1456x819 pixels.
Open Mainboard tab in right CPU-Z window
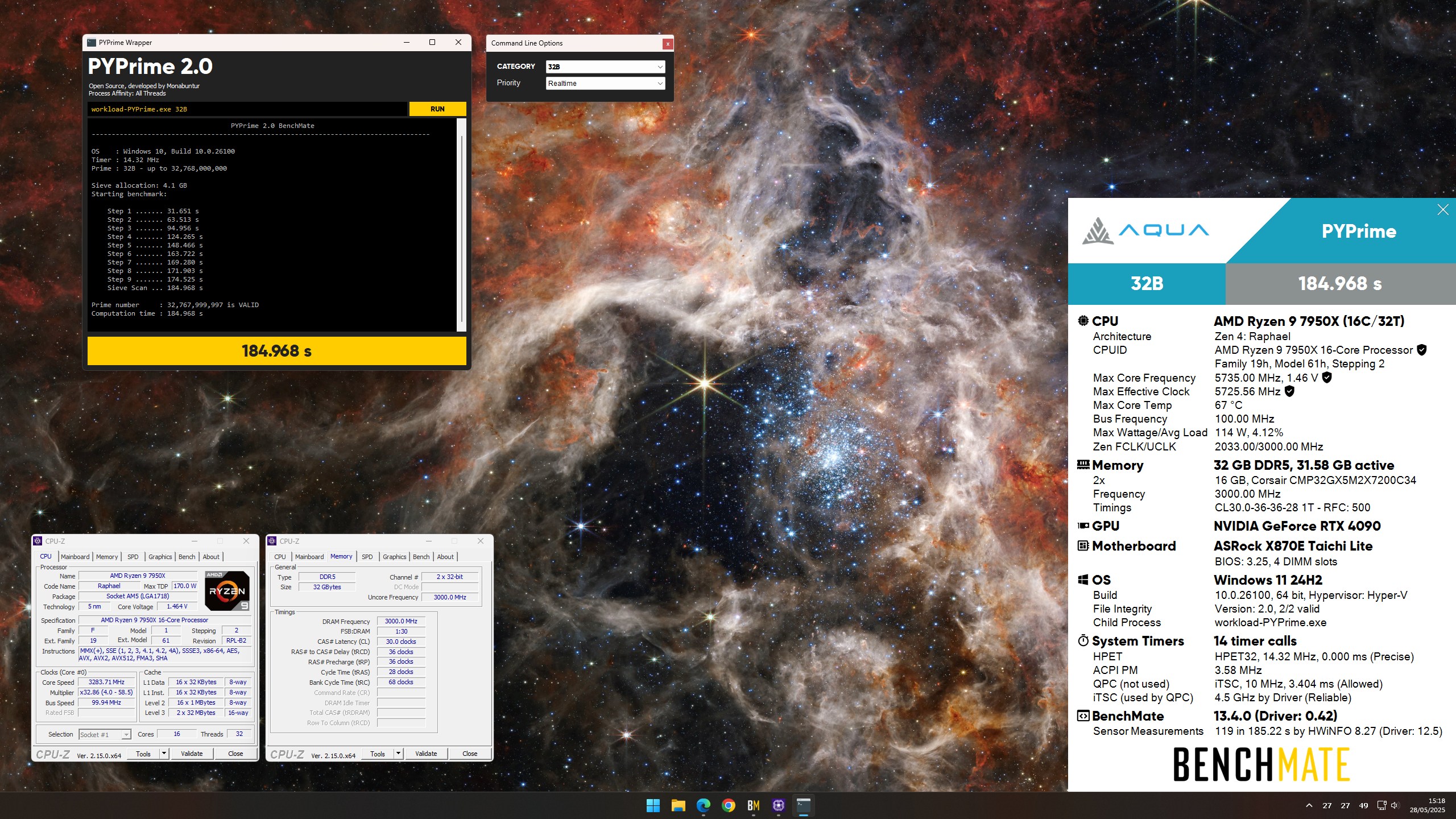309,557
